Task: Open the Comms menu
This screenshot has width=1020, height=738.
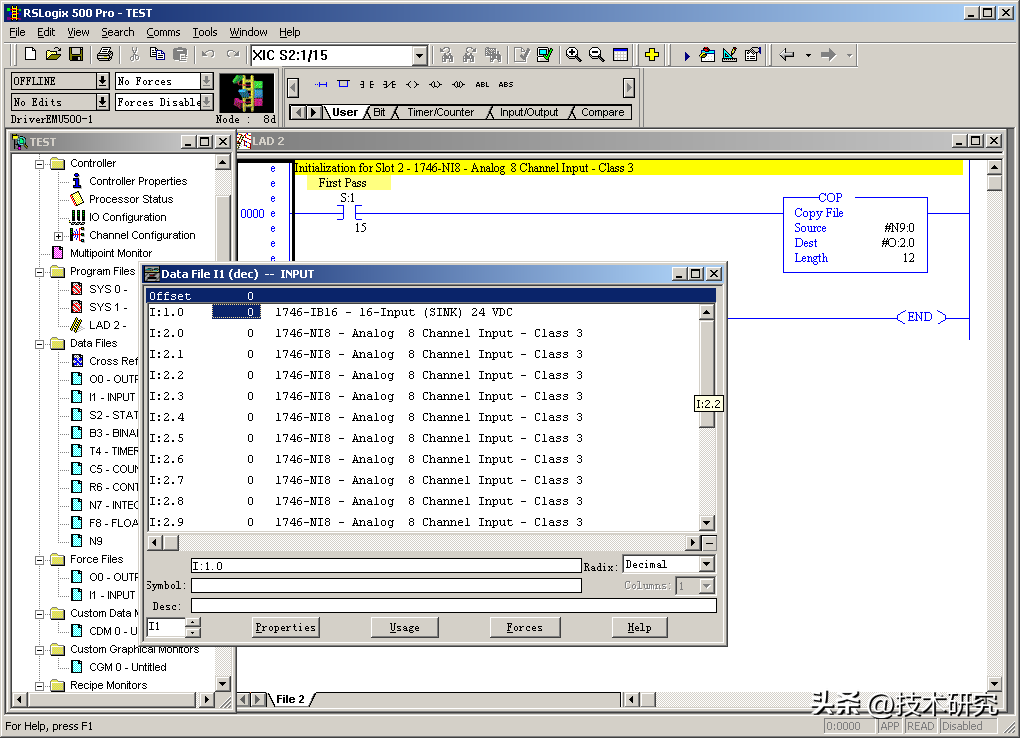Action: (163, 32)
